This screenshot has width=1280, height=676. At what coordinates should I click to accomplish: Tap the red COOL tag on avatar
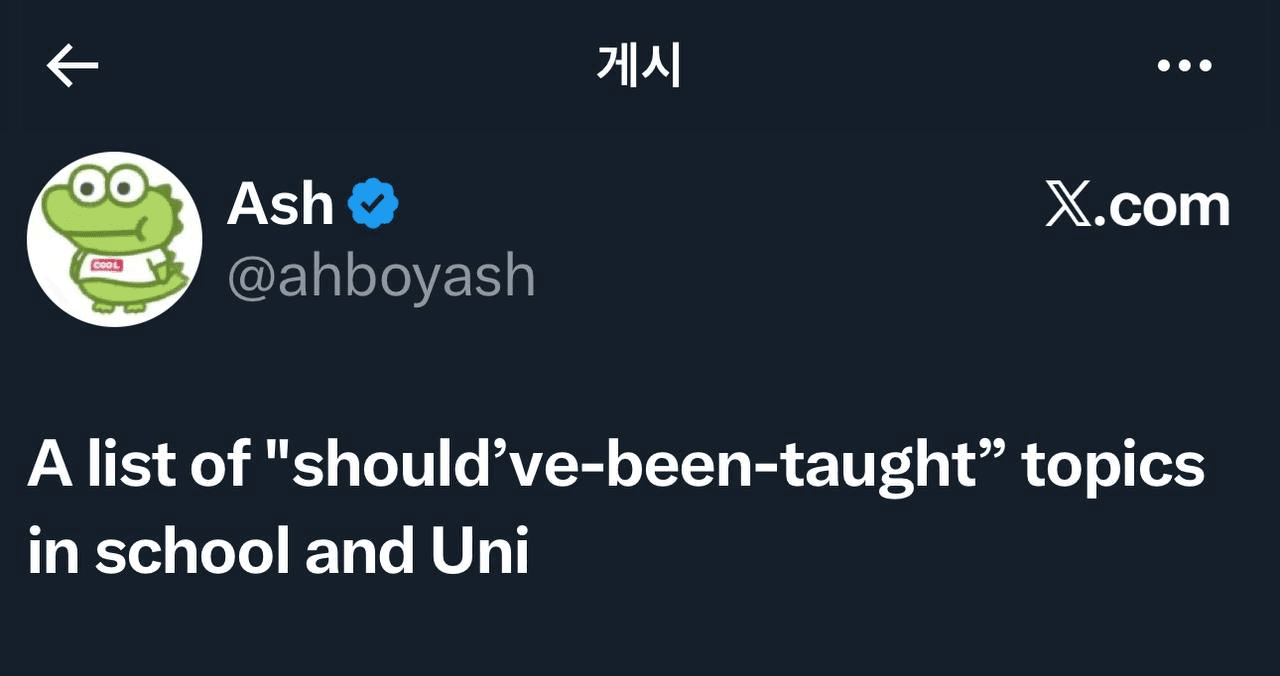[x=105, y=265]
